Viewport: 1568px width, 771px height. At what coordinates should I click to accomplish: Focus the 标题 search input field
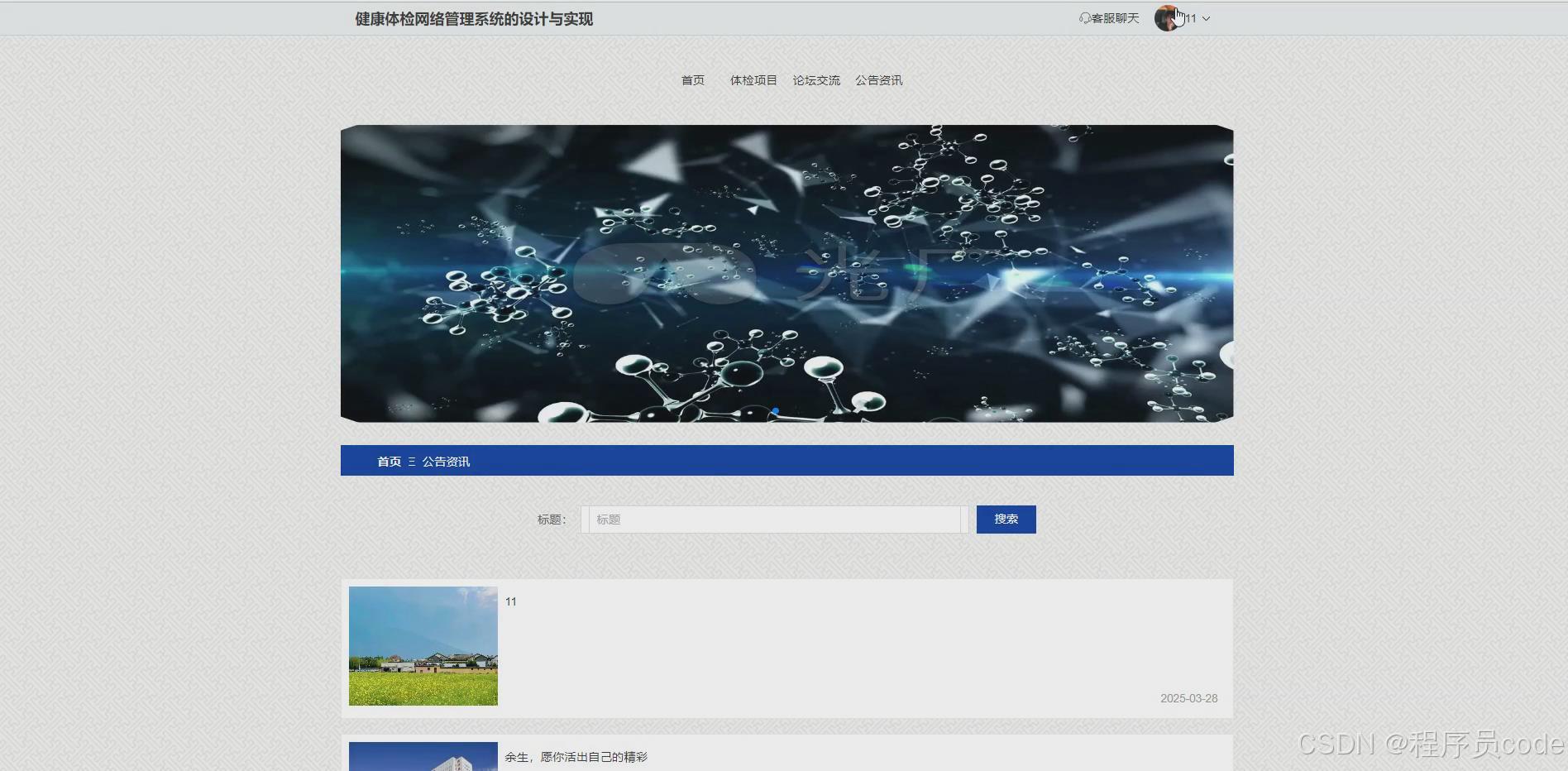(x=774, y=520)
